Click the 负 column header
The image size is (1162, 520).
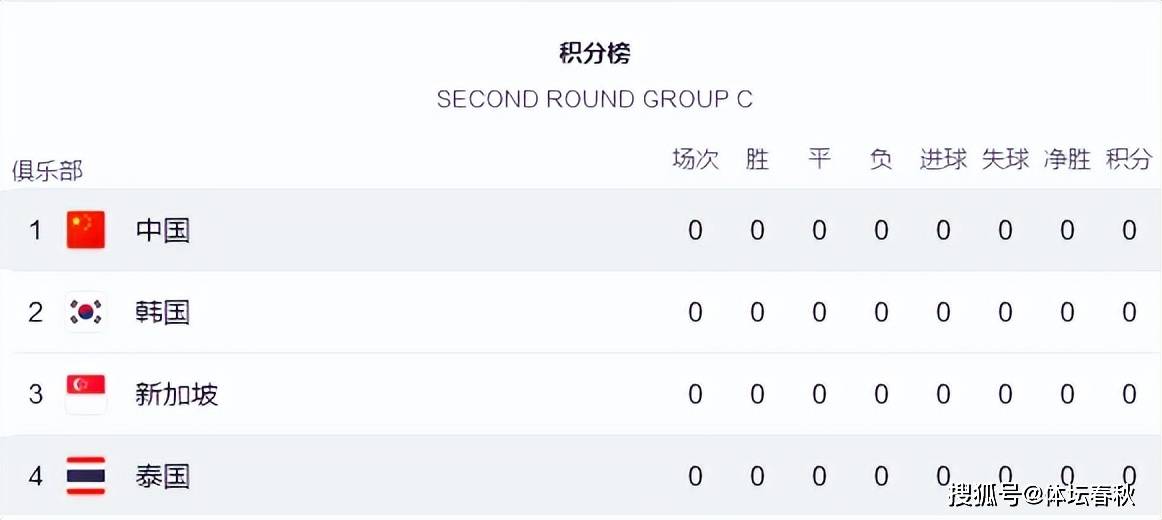tap(881, 159)
